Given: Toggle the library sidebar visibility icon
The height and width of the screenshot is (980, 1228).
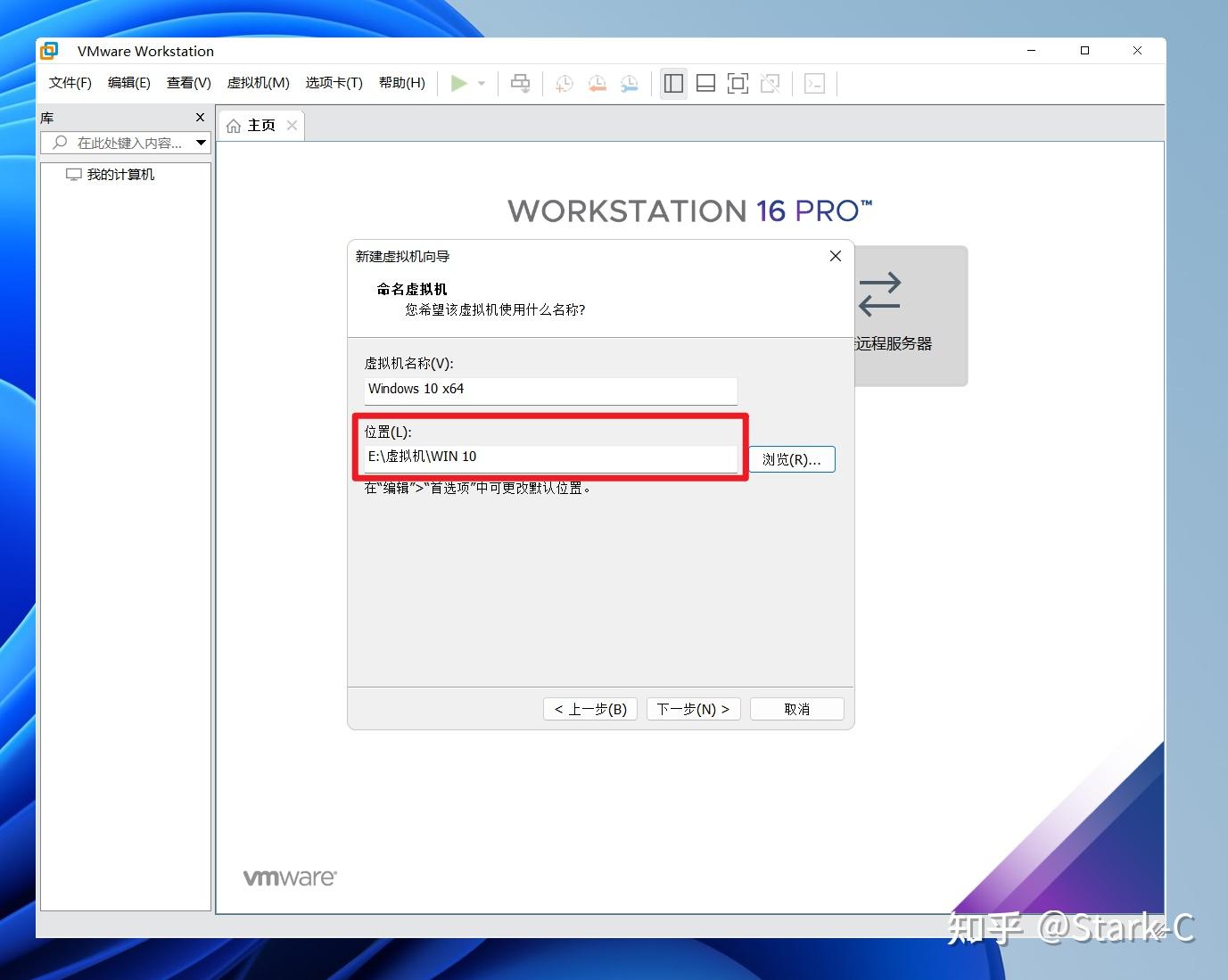Looking at the screenshot, I should [x=673, y=83].
